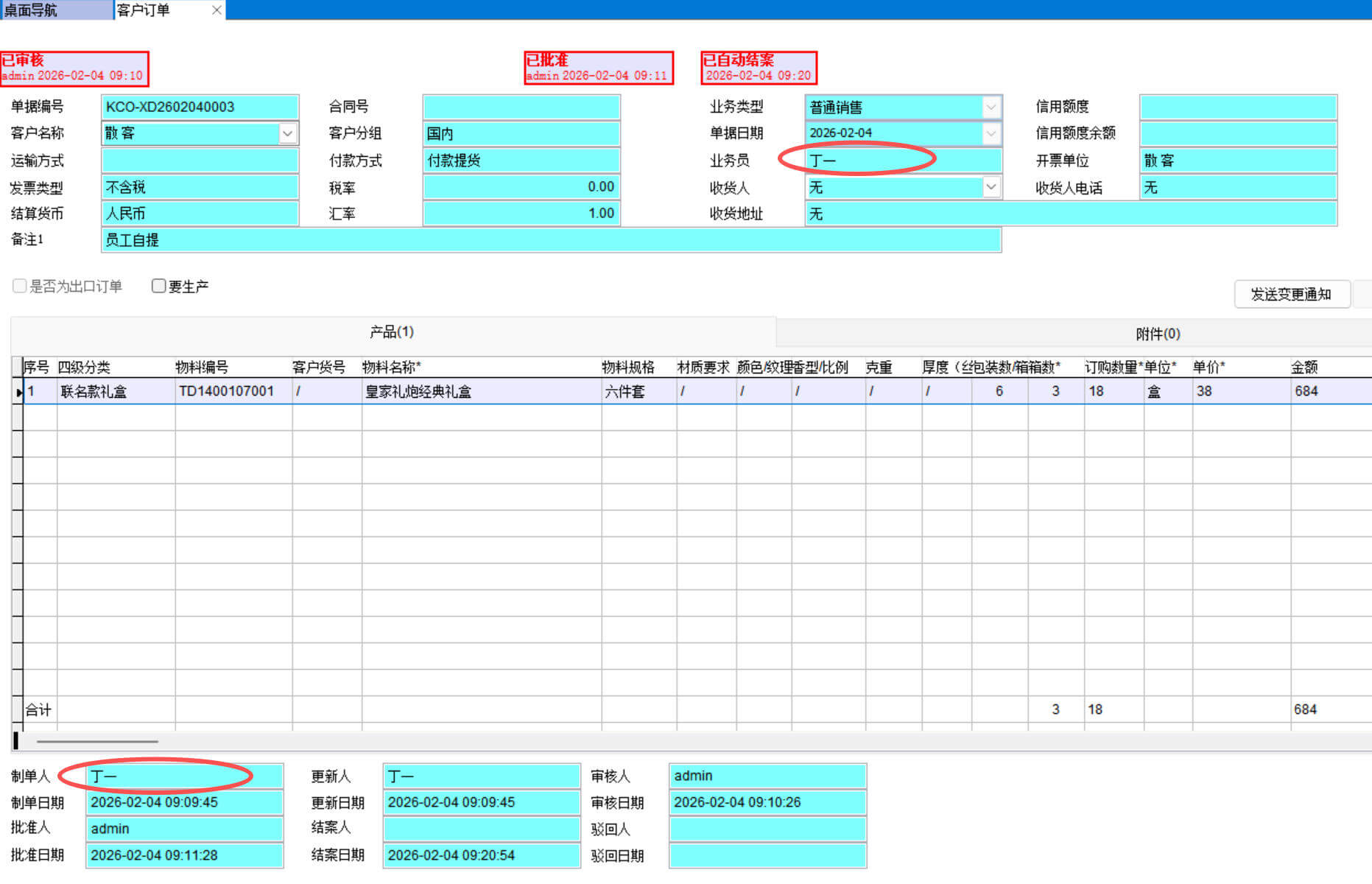This screenshot has width=1372, height=884.
Task: Check the 是否为出口订单 checkbox
Action: 20,286
